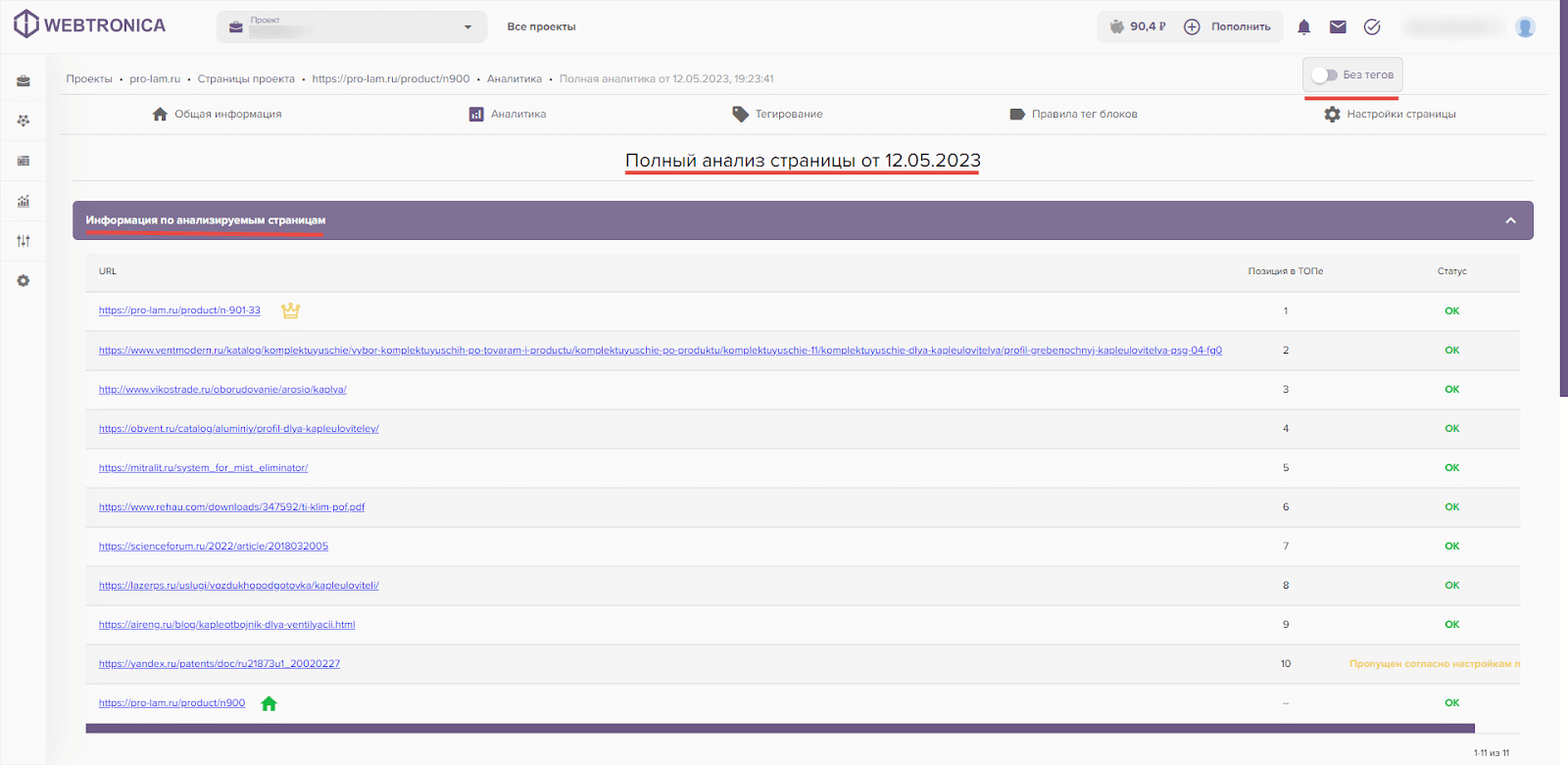
Task: Open the Правила тег блоков tab
Action: tap(1073, 114)
